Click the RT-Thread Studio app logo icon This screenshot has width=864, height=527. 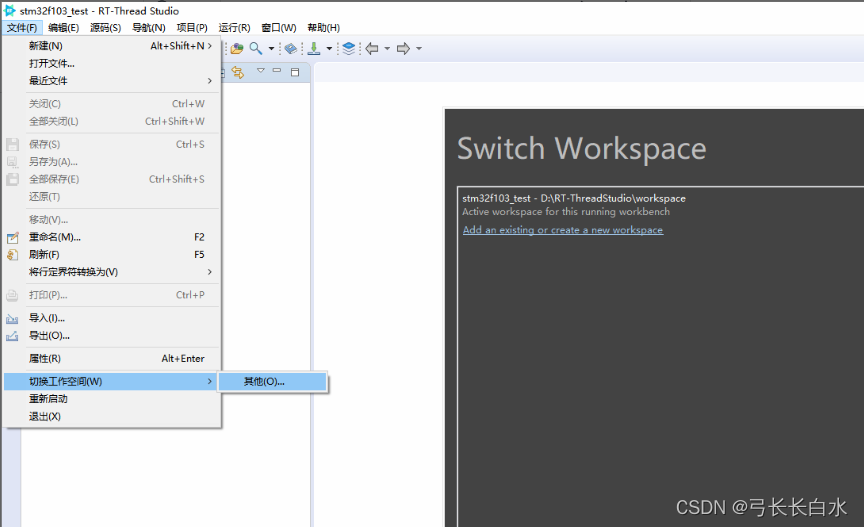[9, 10]
